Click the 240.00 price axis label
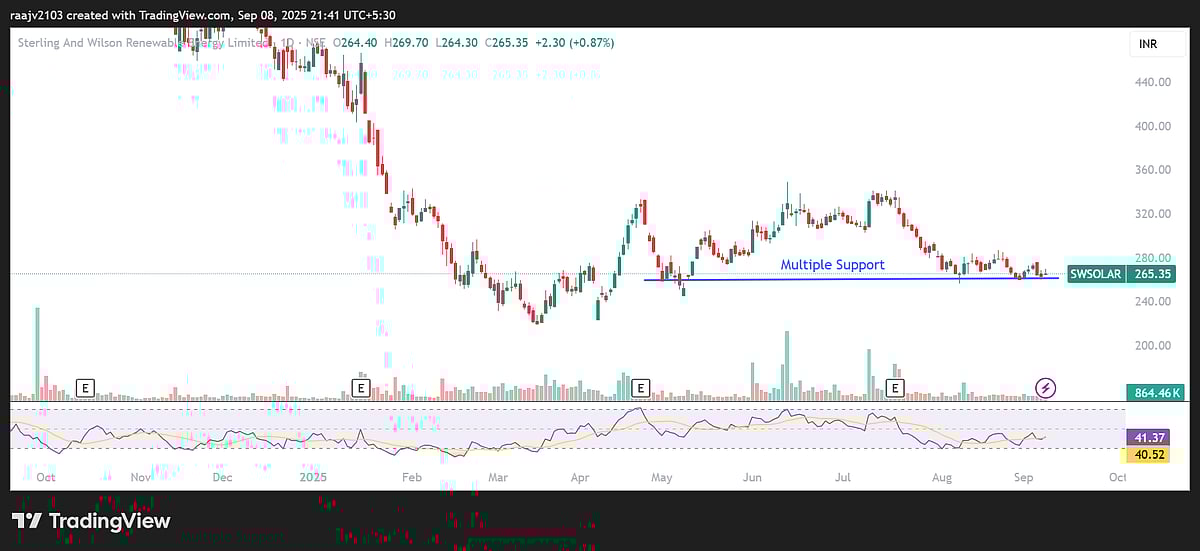Viewport: 1200px width, 551px height. [x=1153, y=301]
